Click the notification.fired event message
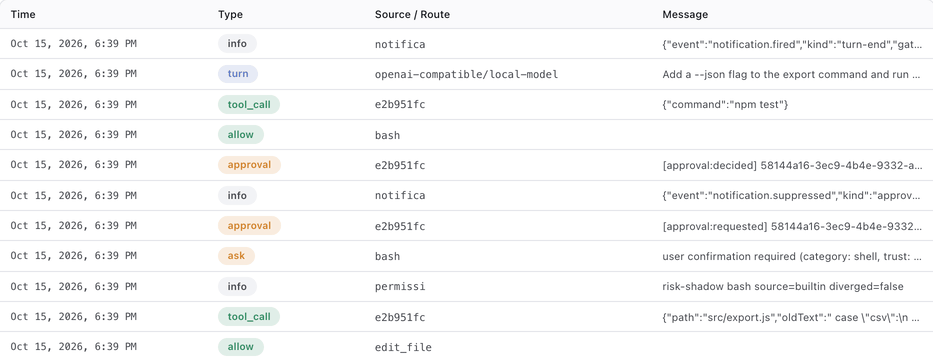Viewport: 933px width, 362px height. pos(793,44)
